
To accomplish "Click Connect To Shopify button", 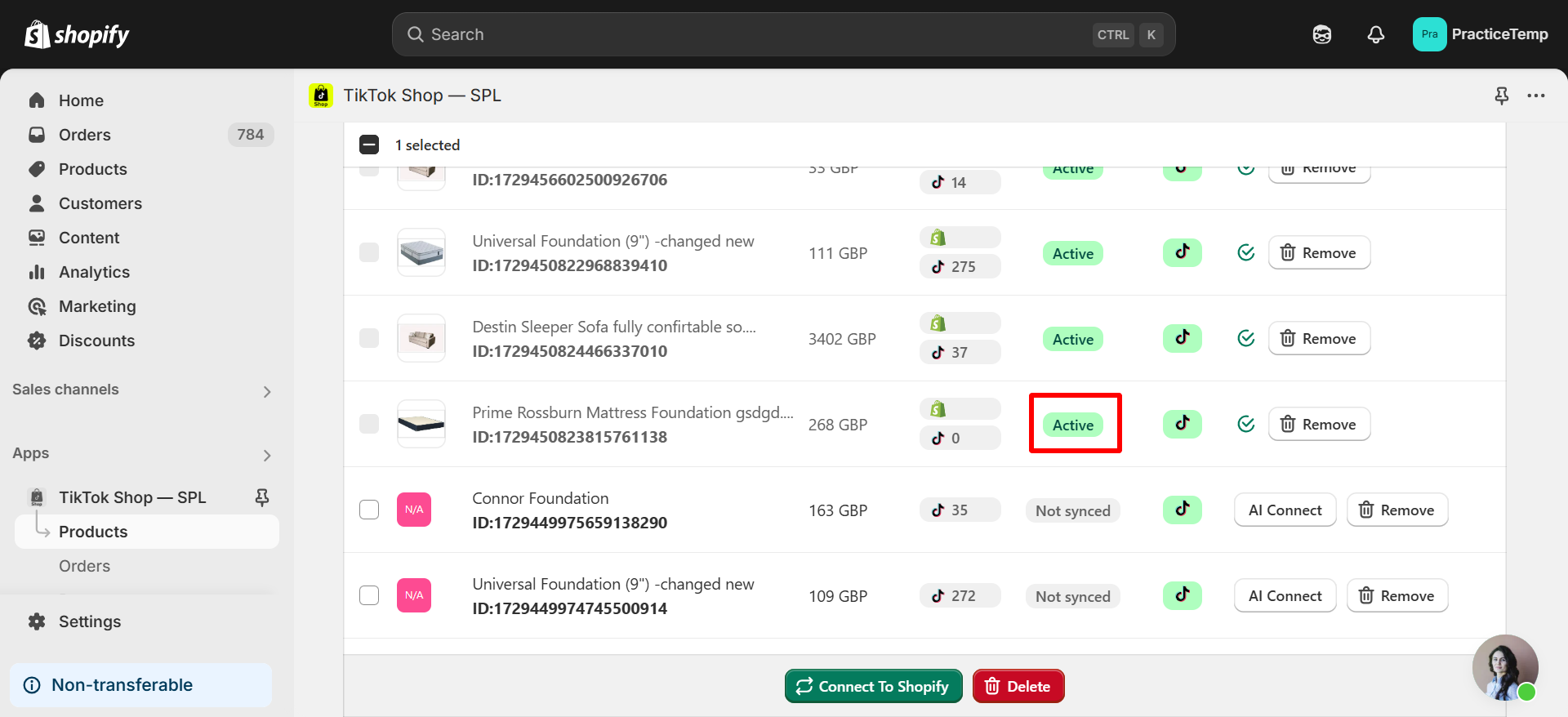I will (873, 686).
